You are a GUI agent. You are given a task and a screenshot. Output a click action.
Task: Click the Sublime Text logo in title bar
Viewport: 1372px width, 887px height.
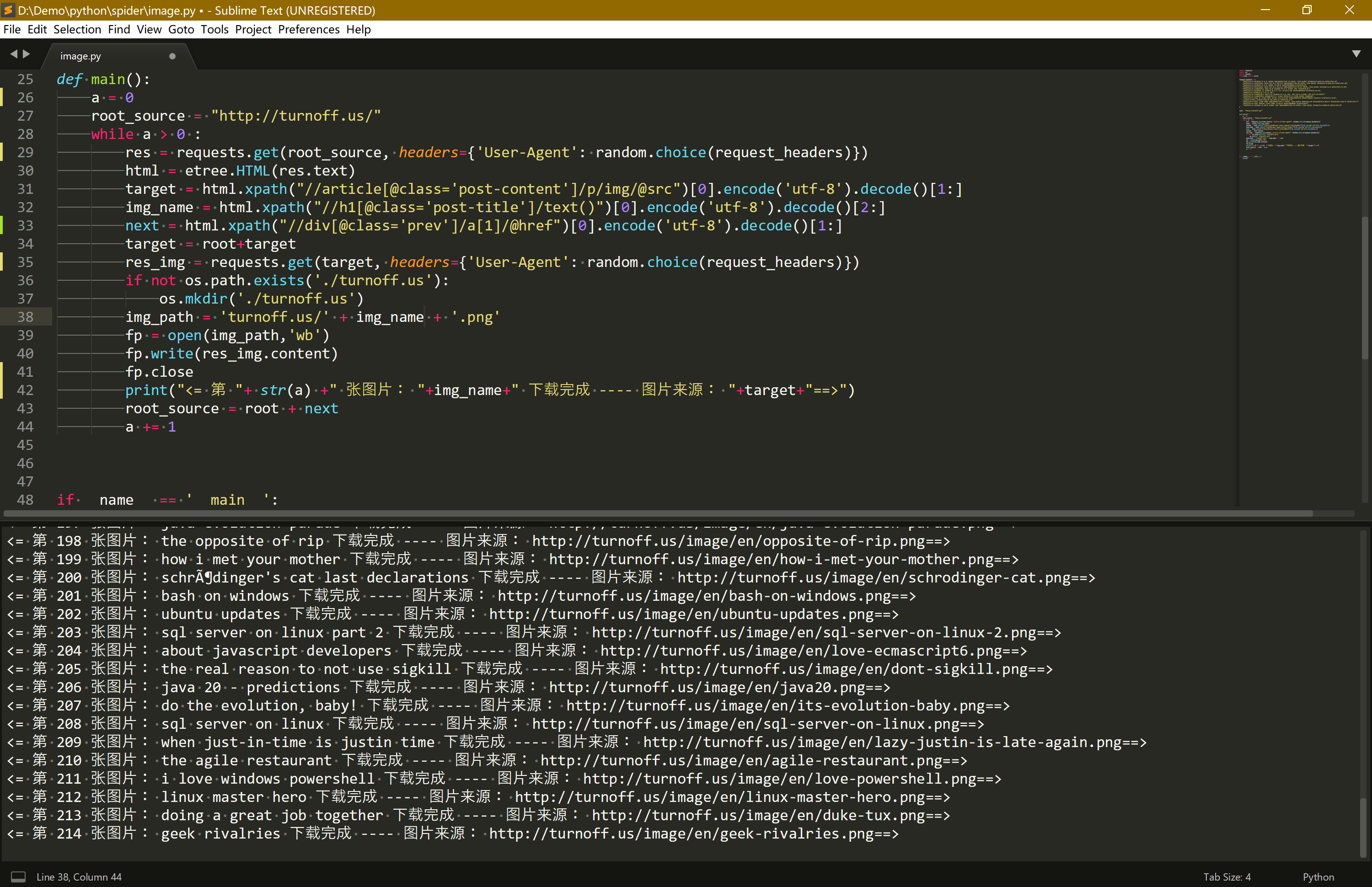coord(8,11)
